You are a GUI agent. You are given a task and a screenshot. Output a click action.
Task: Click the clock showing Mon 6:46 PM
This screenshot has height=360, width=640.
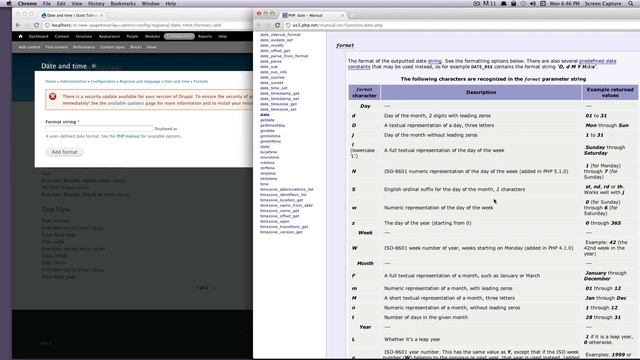564,4
